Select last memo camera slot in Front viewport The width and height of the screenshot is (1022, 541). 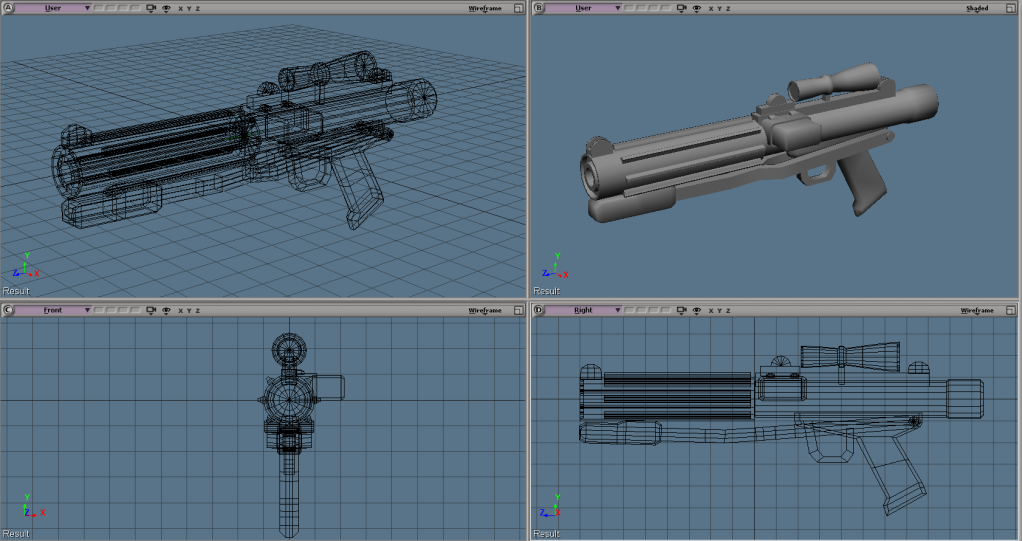(x=135, y=310)
